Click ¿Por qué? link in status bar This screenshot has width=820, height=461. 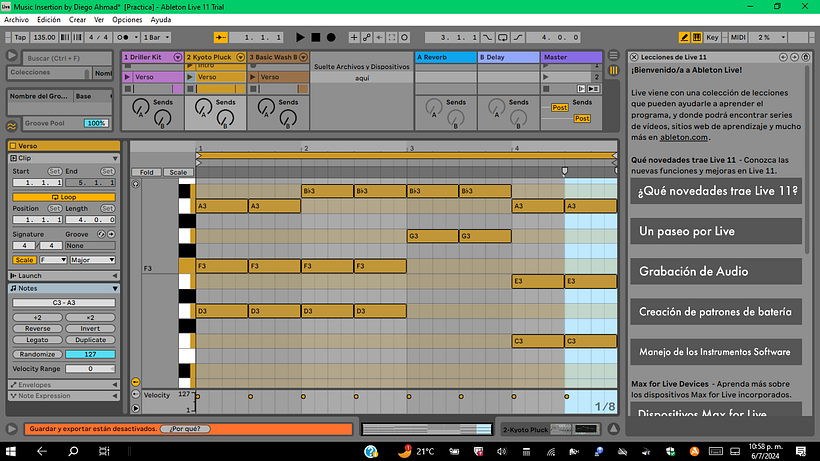[x=185, y=429]
